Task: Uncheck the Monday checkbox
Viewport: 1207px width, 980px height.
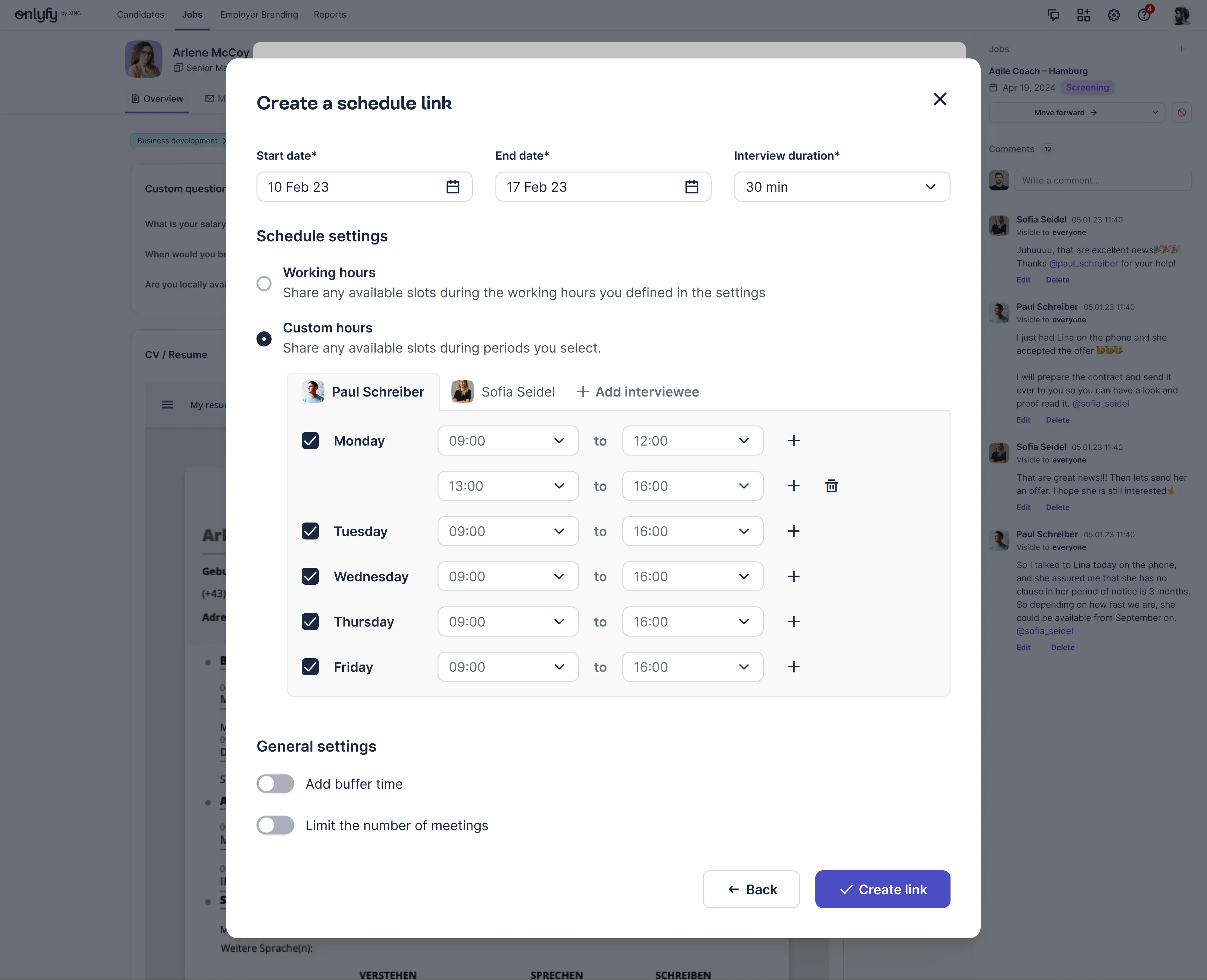Action: click(x=310, y=441)
